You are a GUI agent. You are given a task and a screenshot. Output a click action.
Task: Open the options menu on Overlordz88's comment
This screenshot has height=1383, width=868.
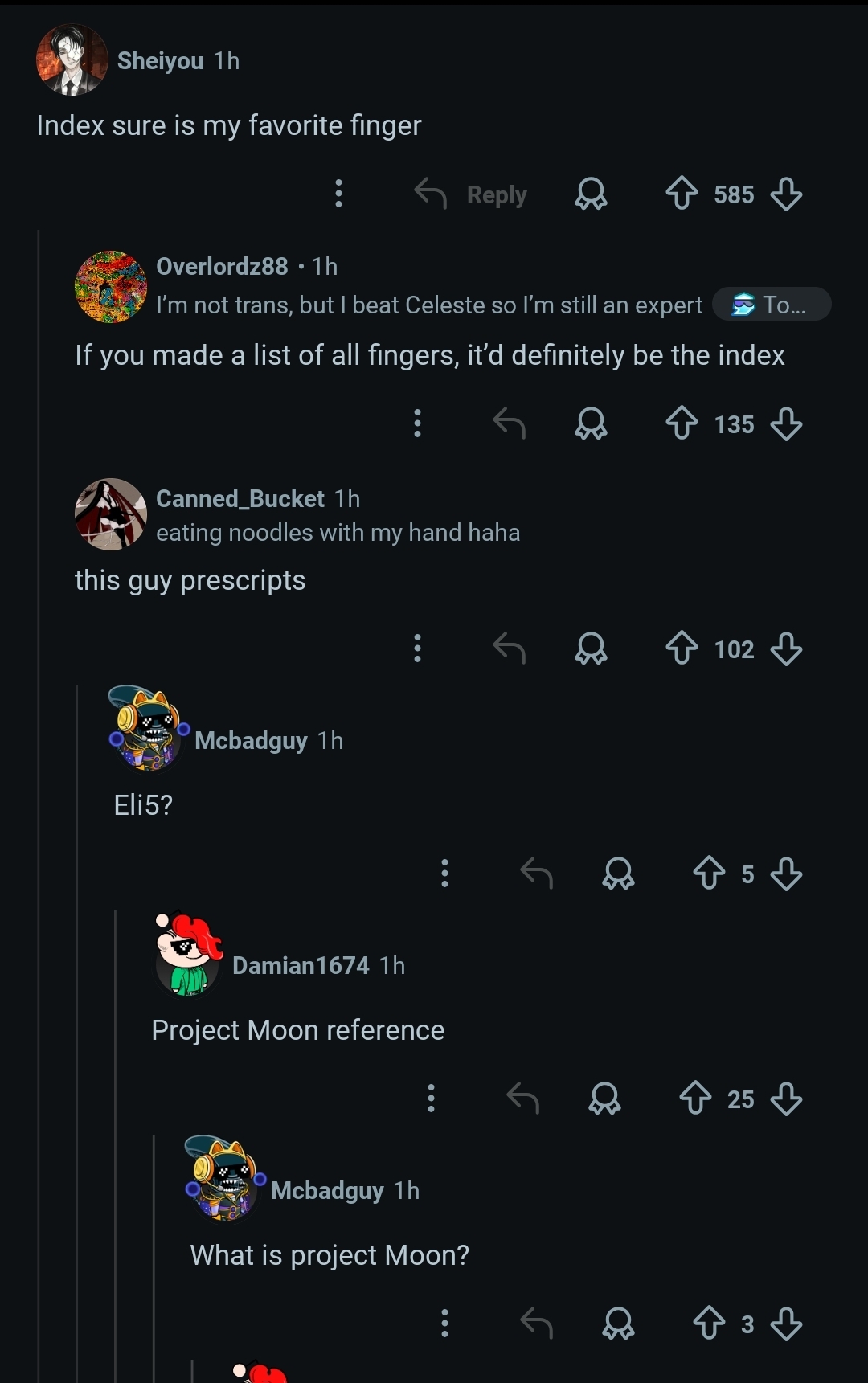[x=417, y=423]
